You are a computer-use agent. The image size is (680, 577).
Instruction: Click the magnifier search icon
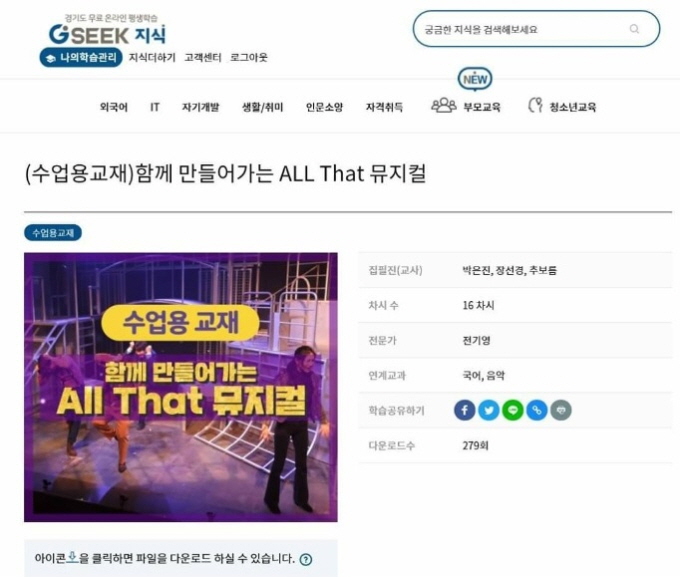click(634, 29)
